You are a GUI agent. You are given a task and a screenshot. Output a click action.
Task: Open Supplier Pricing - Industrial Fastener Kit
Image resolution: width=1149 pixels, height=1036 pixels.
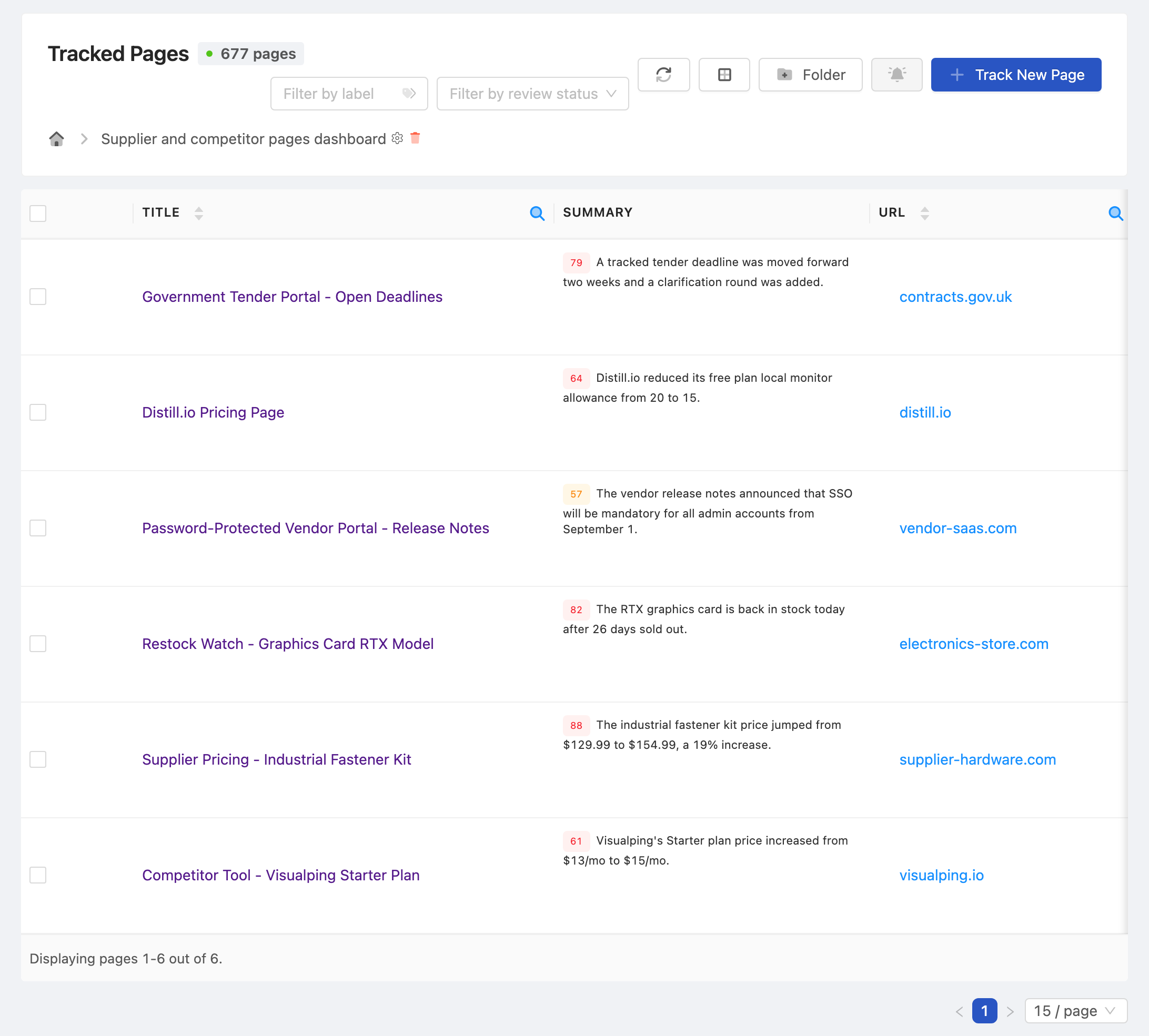[276, 759]
